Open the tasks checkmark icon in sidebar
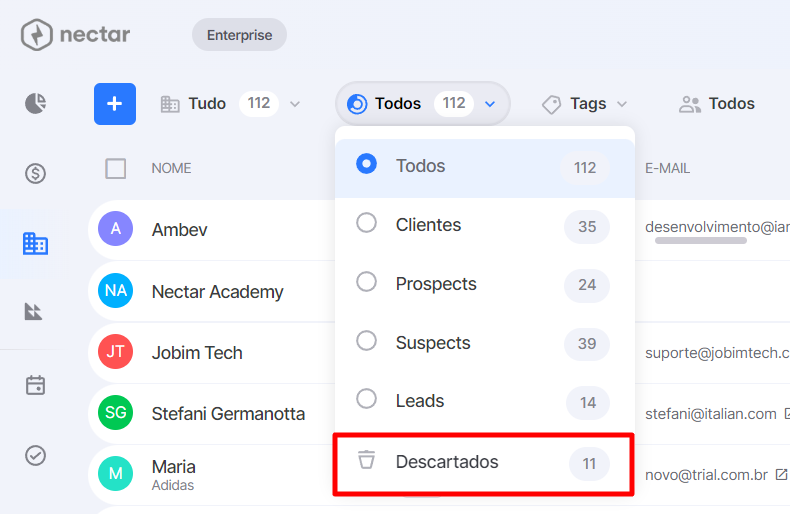This screenshot has height=514, width=790. tap(35, 456)
